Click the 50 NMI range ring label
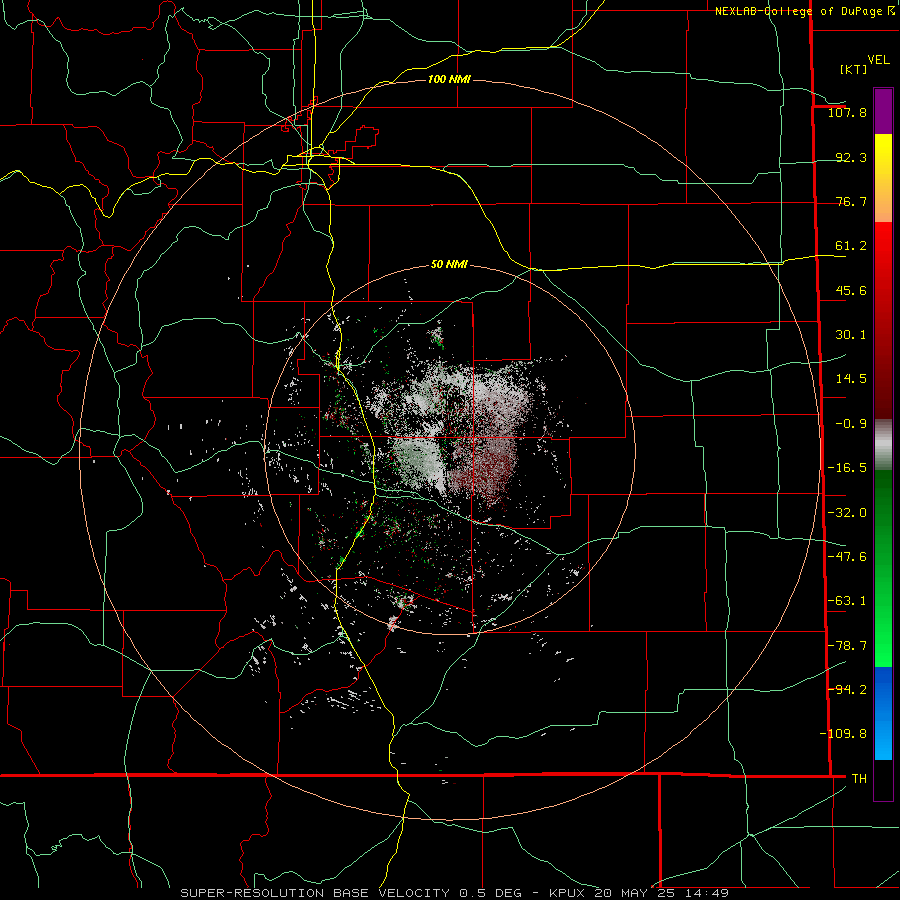The image size is (900, 900). pos(449,265)
